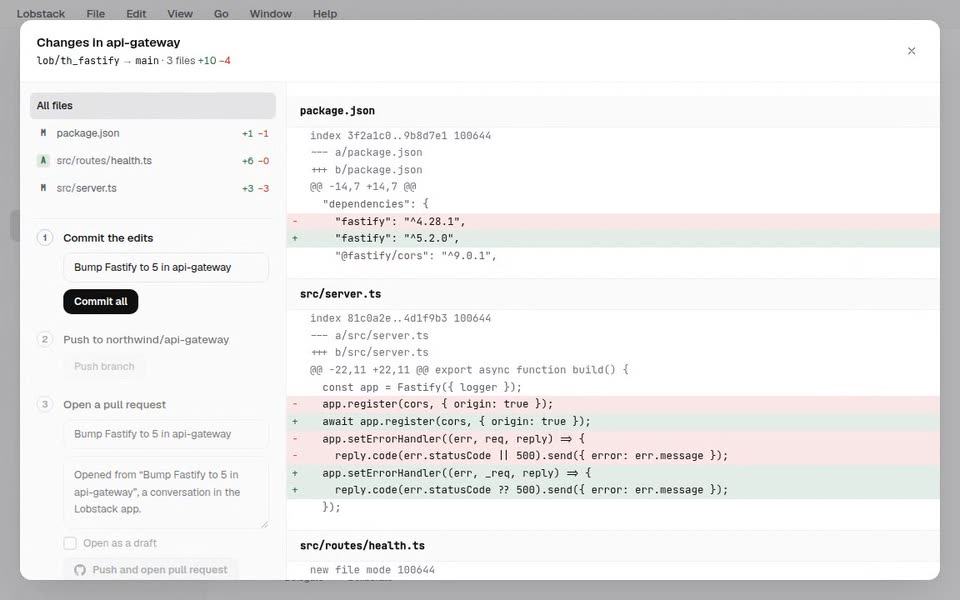Click step 2 circle Push to northwind
This screenshot has width=960, height=600.
pyautogui.click(x=45, y=339)
